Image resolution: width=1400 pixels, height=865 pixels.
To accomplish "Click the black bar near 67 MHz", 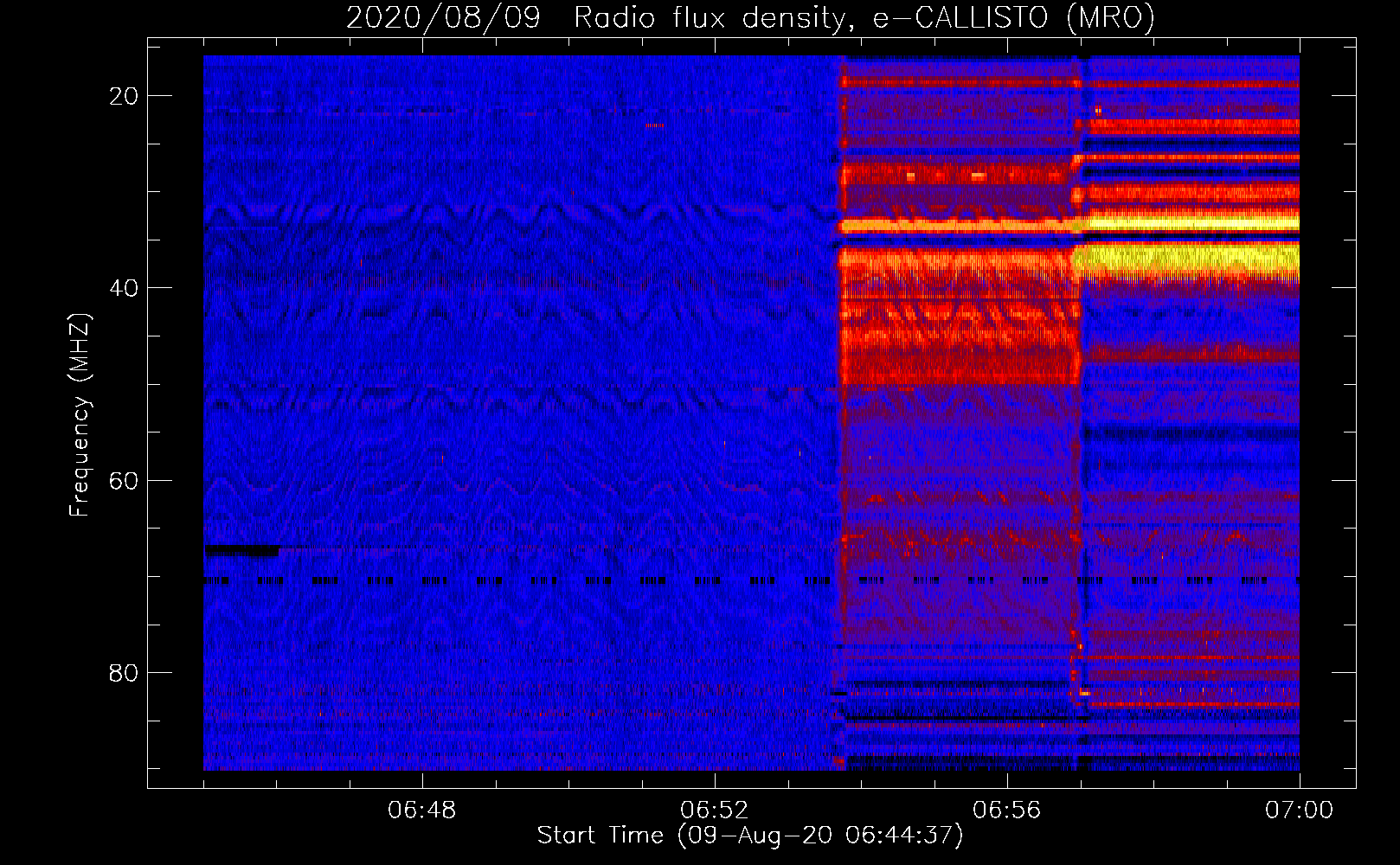I will pos(242,550).
